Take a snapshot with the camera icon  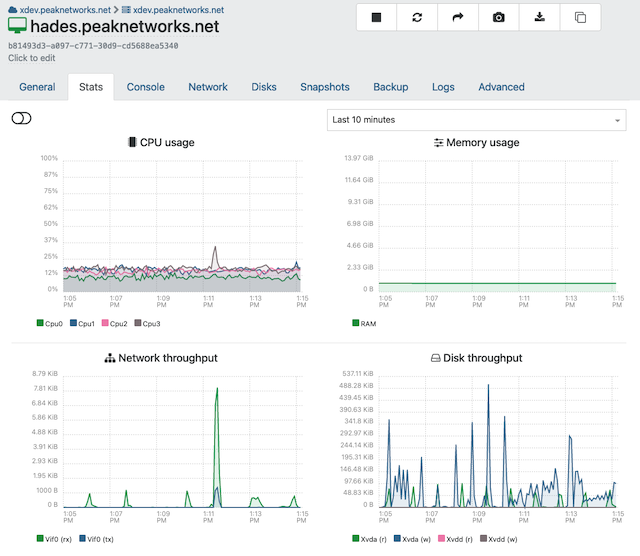point(499,17)
